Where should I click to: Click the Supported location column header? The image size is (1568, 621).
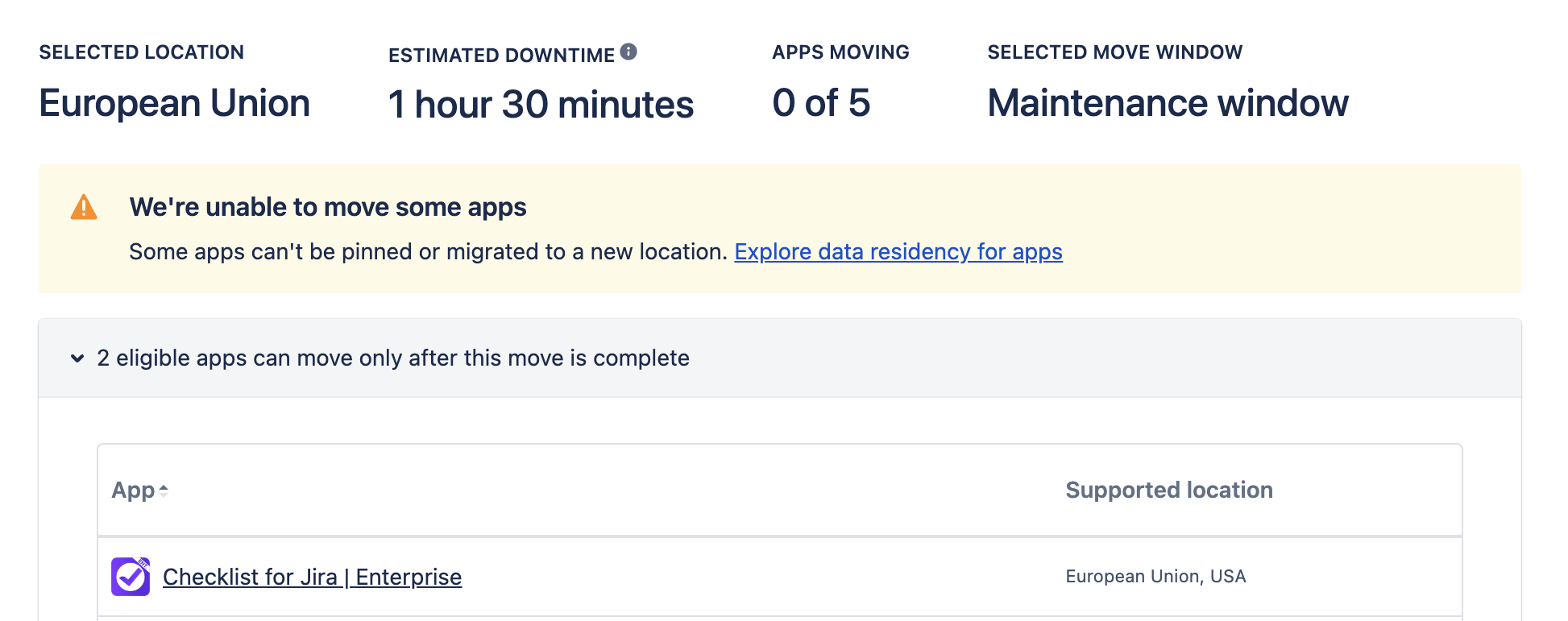click(x=1168, y=491)
